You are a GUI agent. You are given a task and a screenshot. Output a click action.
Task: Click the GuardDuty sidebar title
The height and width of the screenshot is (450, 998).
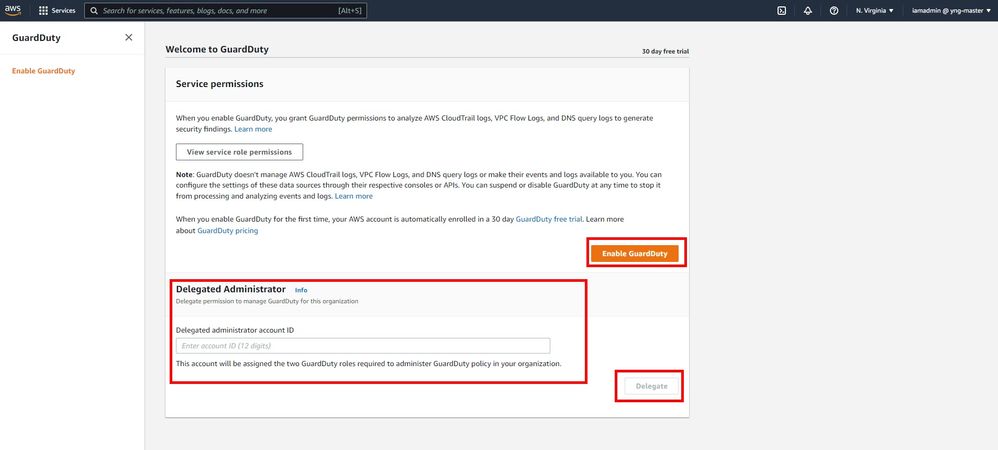coord(36,38)
